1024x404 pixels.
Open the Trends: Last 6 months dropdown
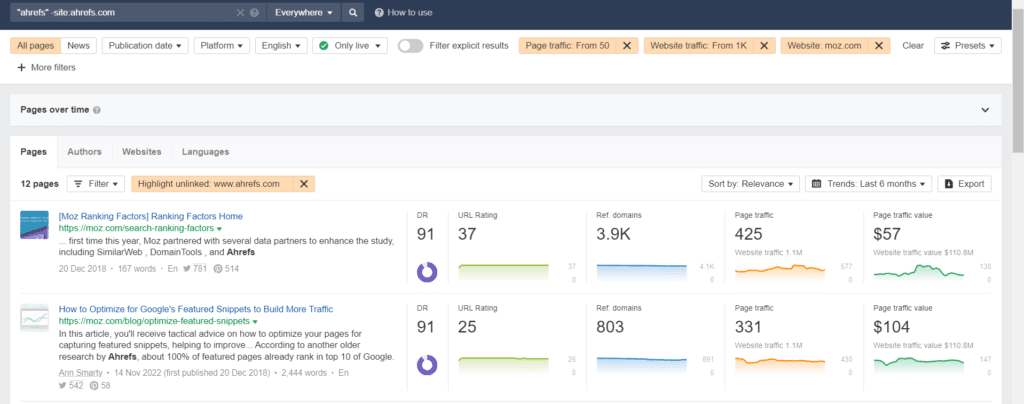[868, 184]
